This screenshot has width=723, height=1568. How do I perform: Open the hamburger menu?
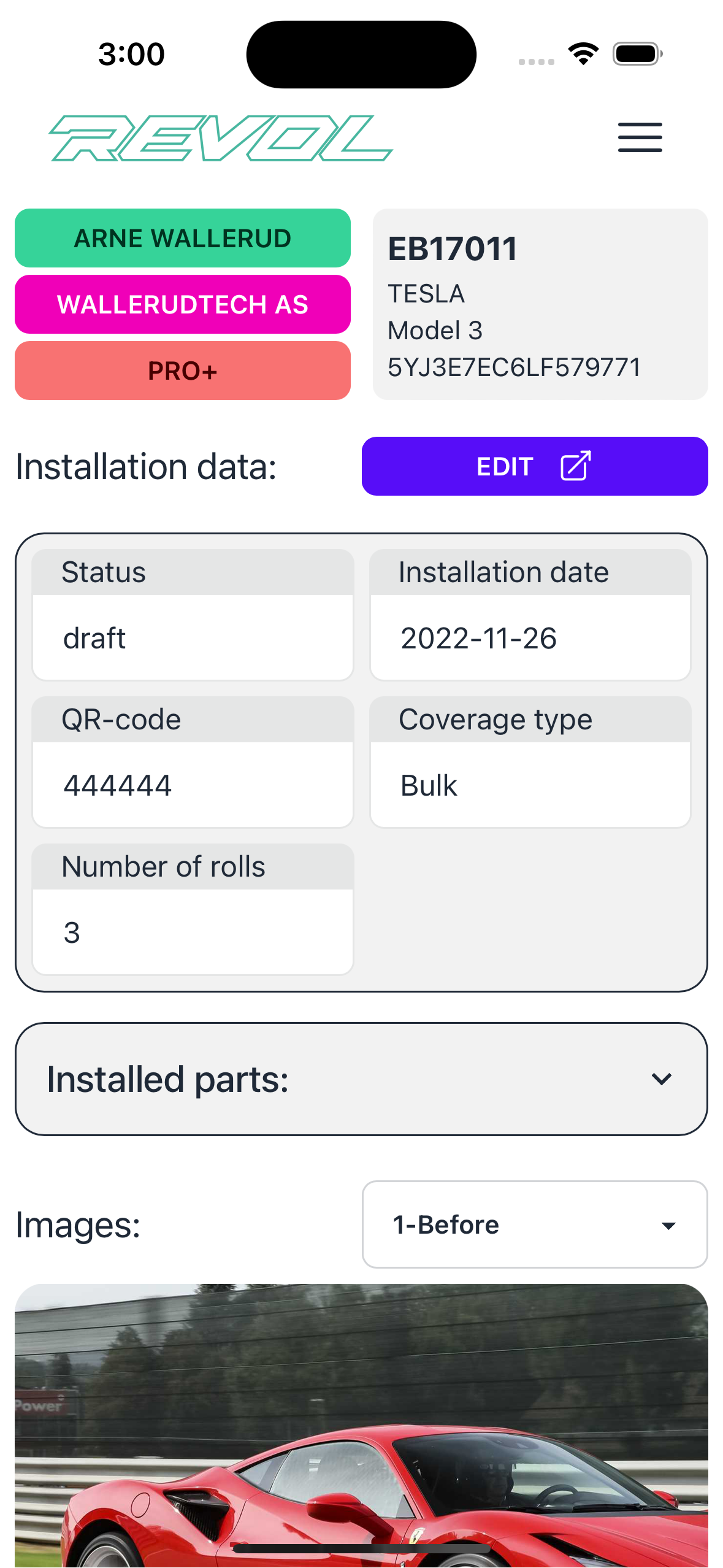(x=640, y=137)
